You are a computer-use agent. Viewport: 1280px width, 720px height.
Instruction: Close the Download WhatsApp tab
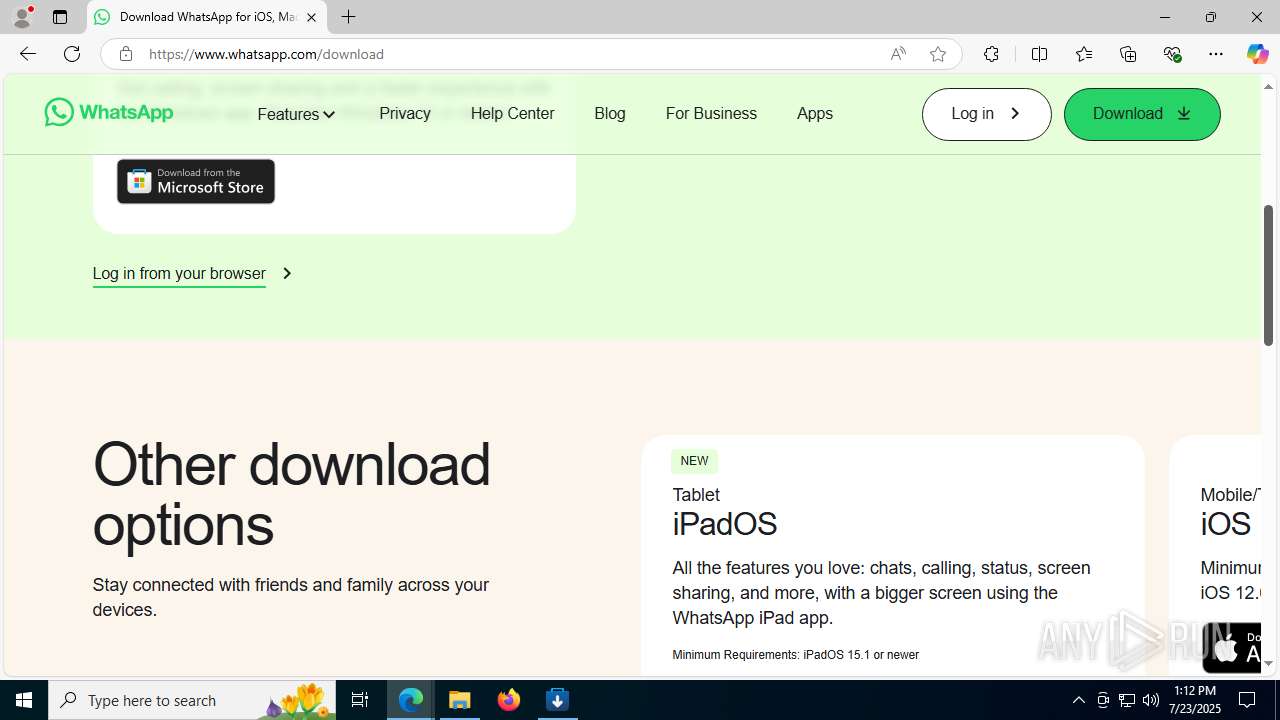pyautogui.click(x=311, y=17)
